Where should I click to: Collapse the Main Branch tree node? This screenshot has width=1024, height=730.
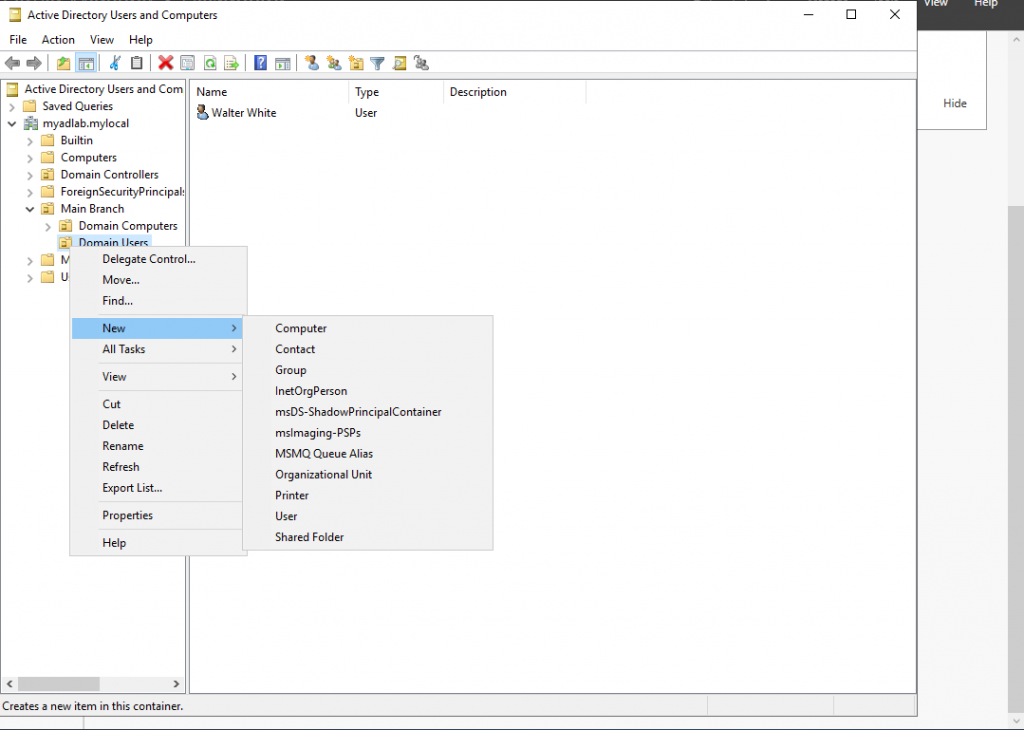(x=30, y=209)
